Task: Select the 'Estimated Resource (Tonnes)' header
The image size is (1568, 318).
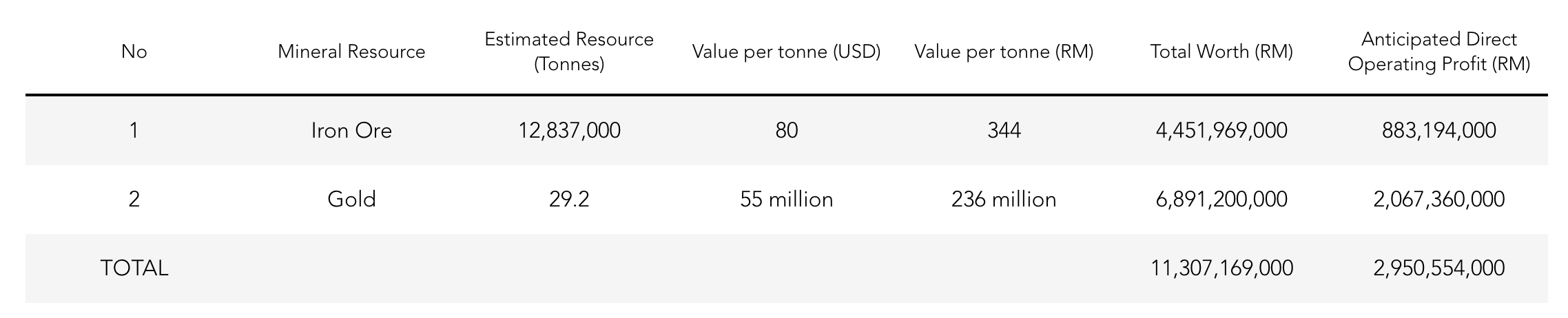Action: (x=569, y=52)
